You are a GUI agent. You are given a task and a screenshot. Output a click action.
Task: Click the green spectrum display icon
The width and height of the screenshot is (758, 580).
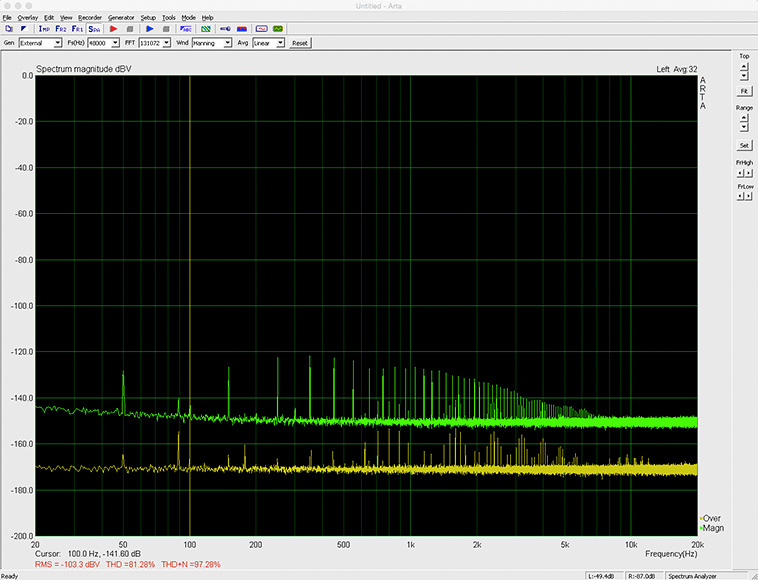(277, 29)
